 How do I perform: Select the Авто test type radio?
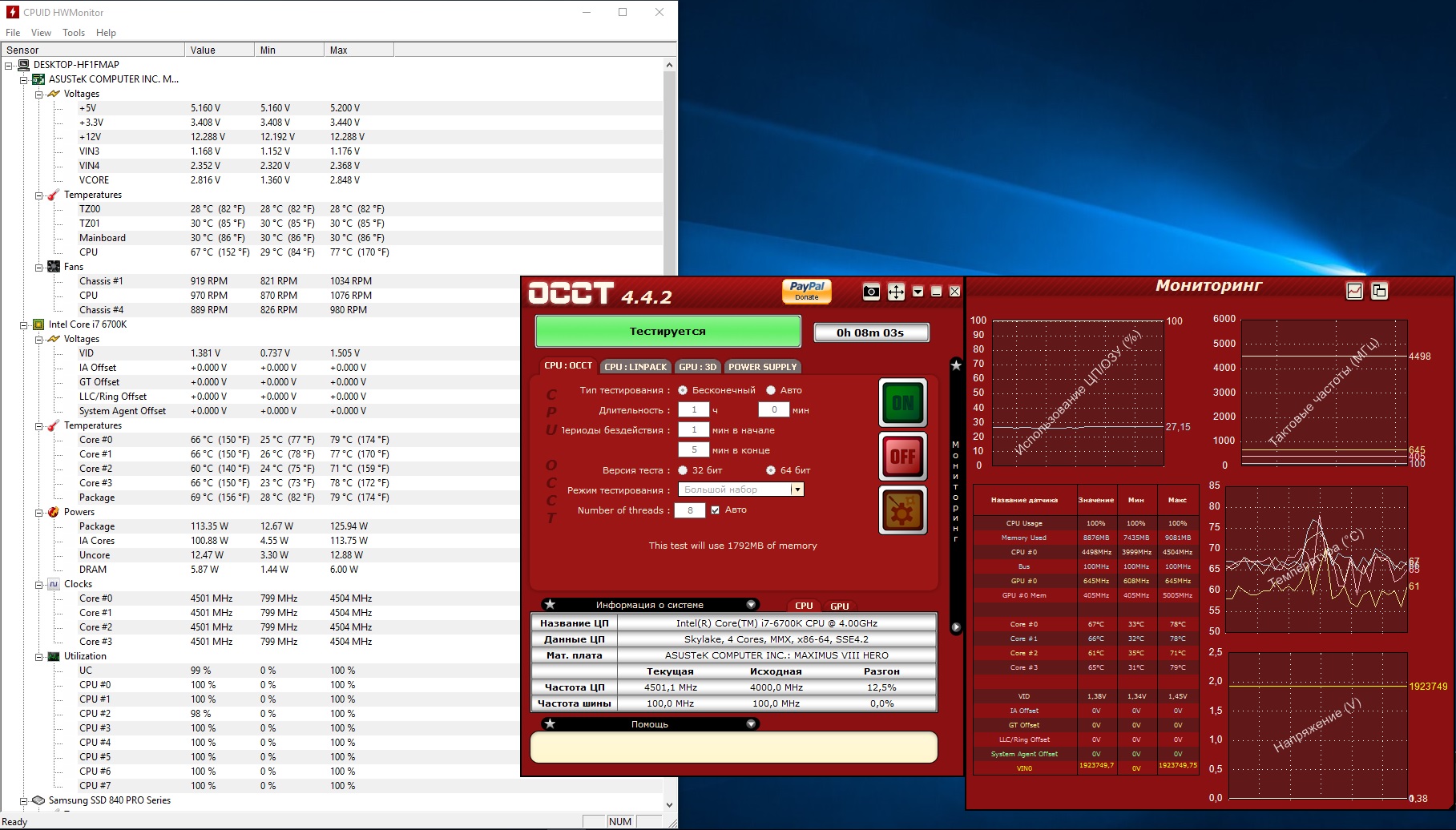[x=771, y=390]
